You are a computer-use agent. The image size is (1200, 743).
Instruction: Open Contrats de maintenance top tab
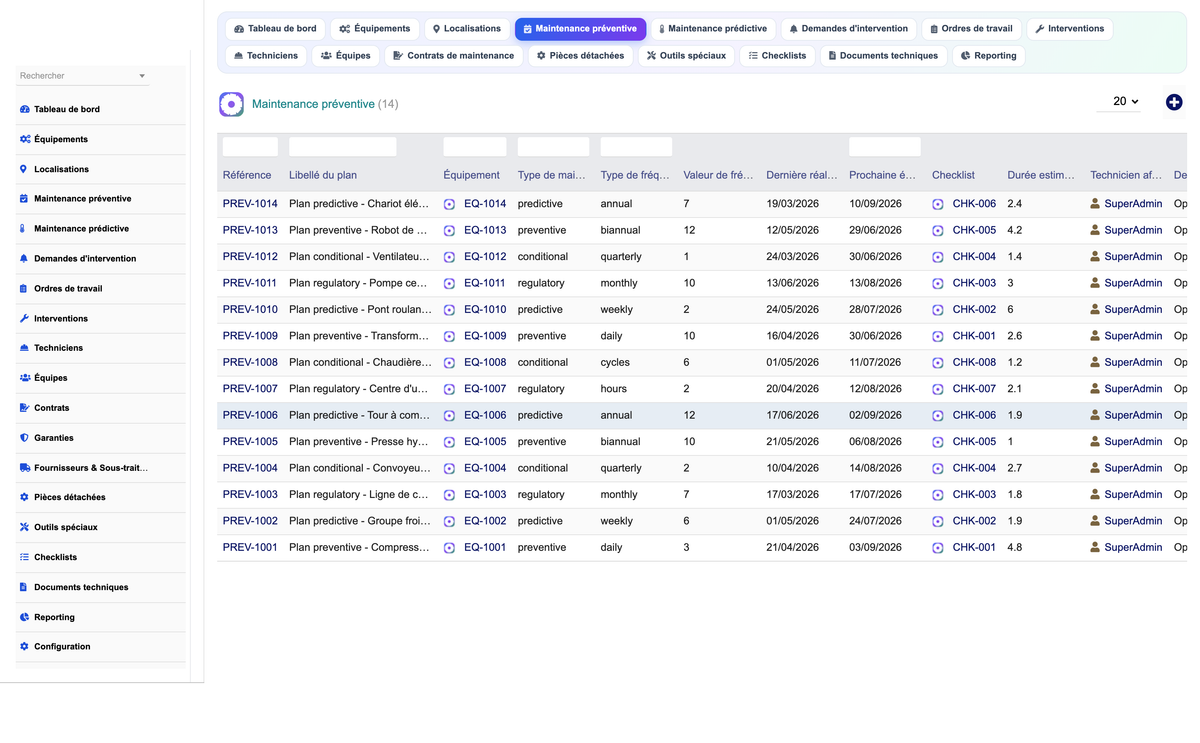point(454,56)
